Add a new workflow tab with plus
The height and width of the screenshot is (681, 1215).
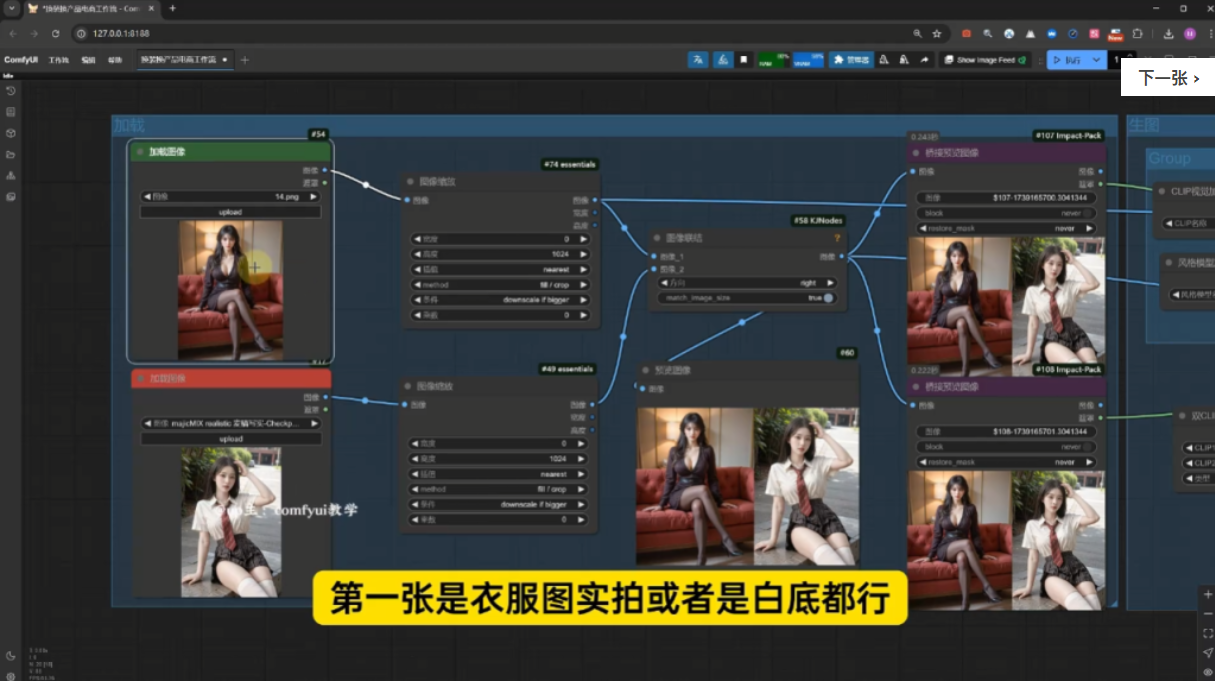click(244, 60)
